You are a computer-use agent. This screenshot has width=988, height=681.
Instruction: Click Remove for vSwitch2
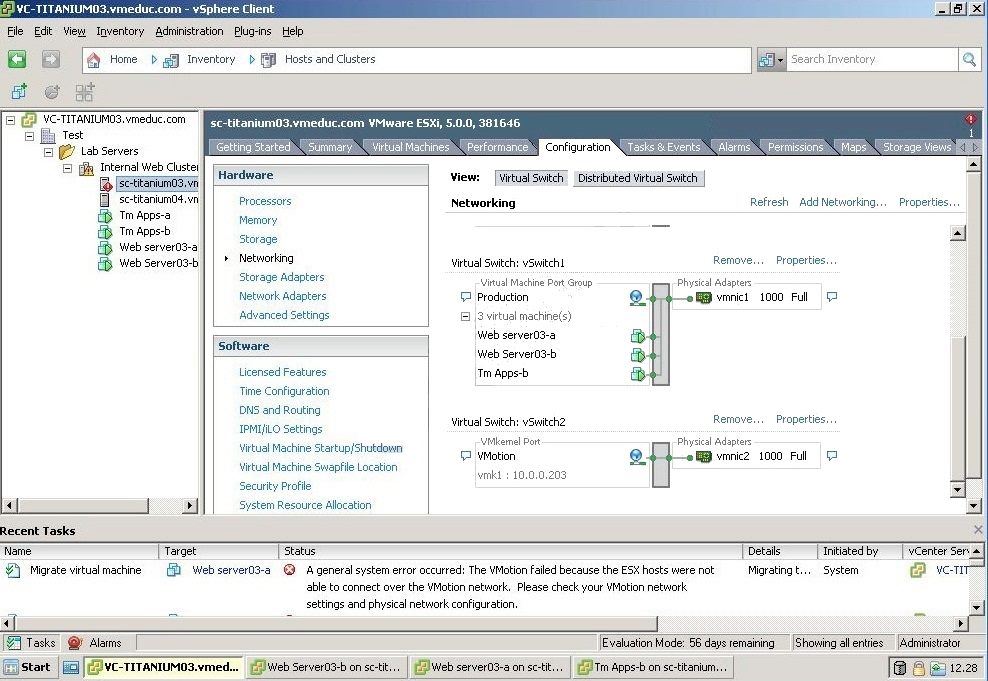tap(738, 420)
